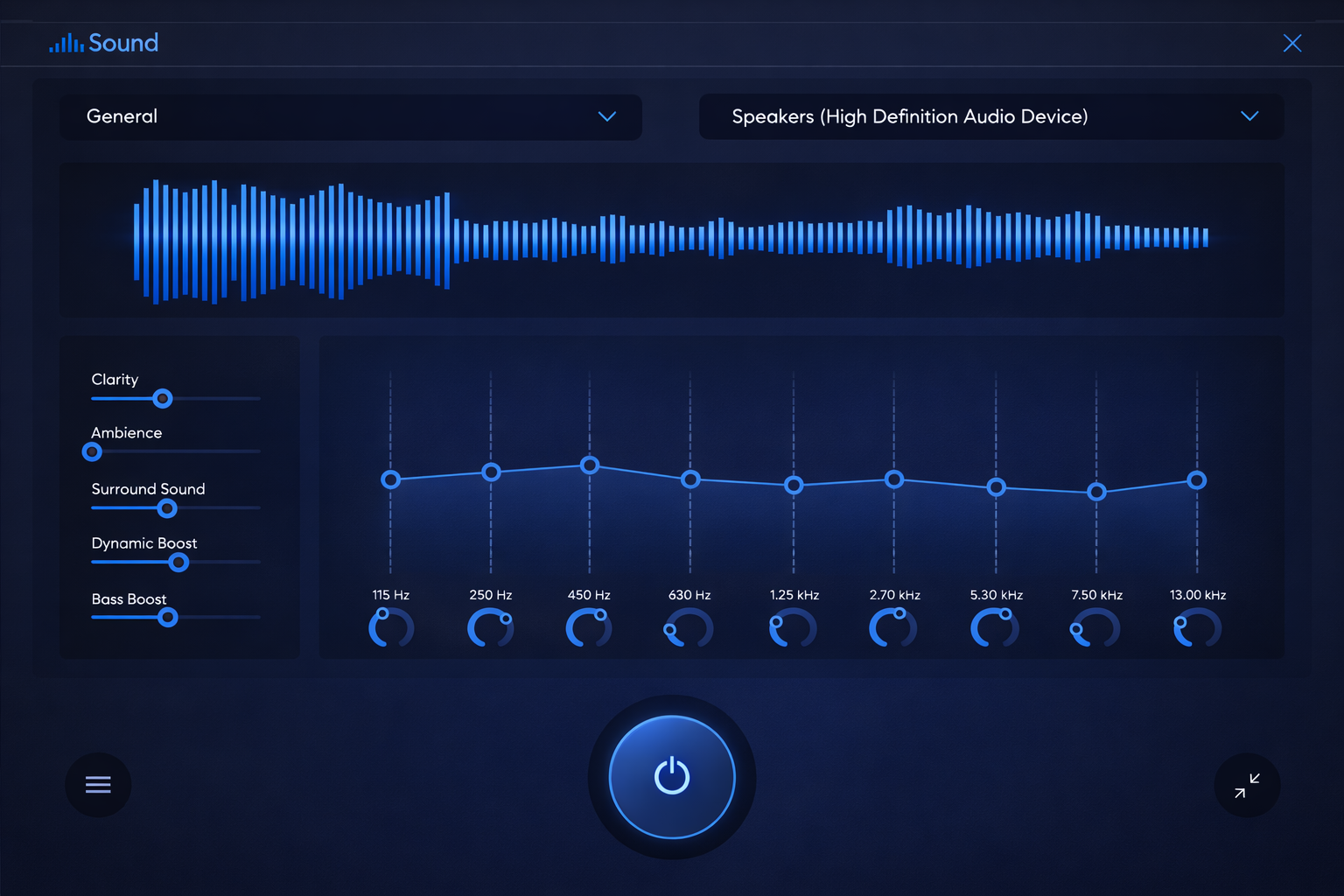Toggle the equalizer power on or off
This screenshot has height=896, width=1344.
click(671, 776)
